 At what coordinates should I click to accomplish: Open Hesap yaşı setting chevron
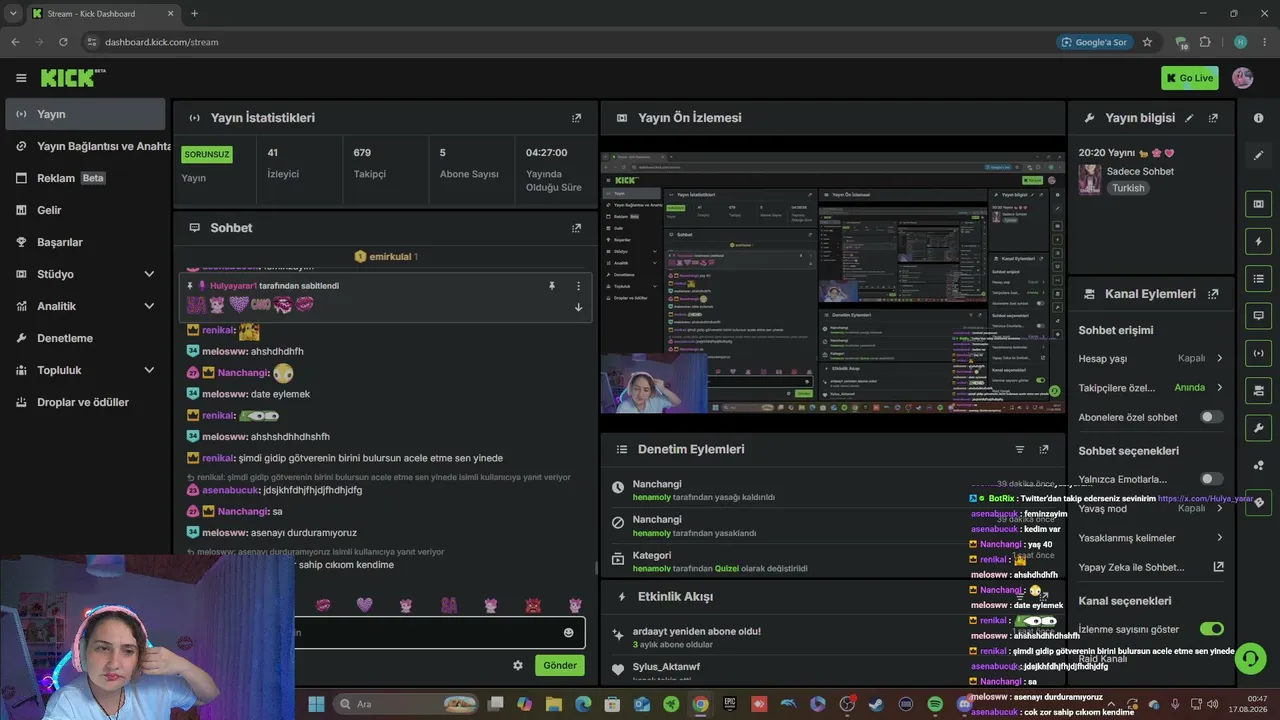(x=1219, y=358)
